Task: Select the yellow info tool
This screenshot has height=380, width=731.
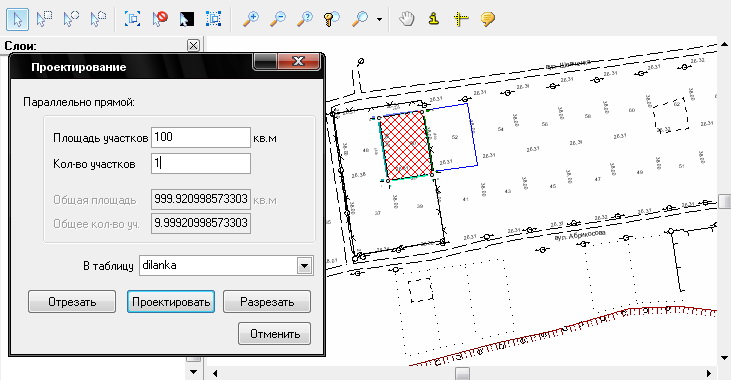Action: point(434,19)
